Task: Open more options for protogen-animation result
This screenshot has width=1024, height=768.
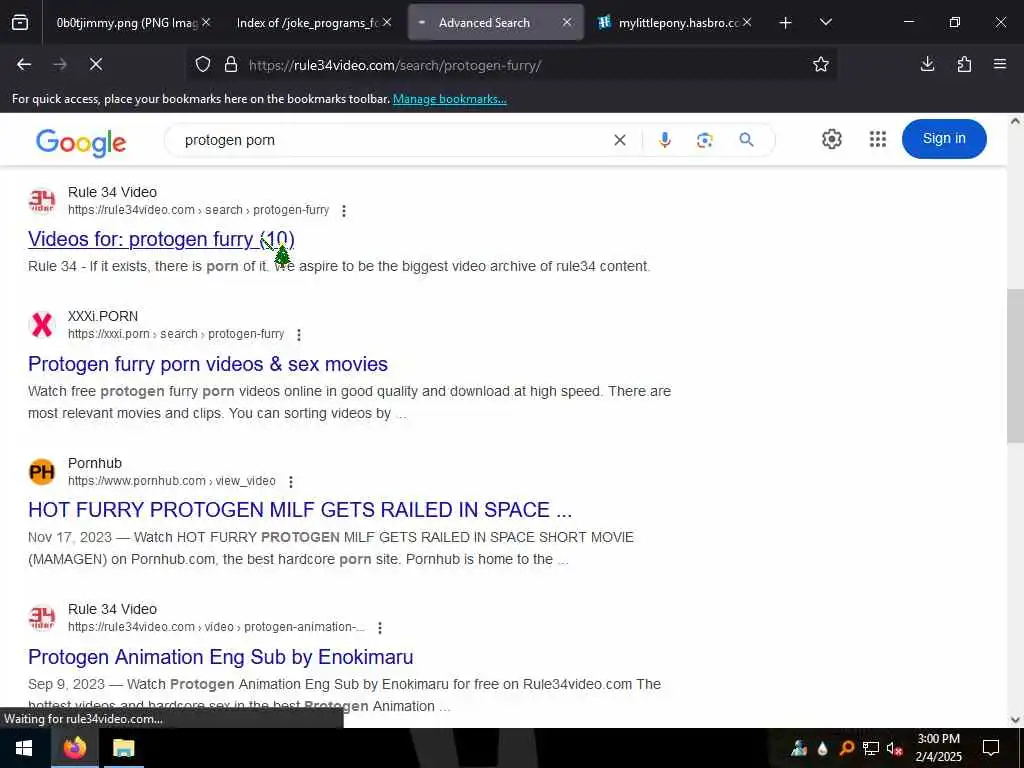Action: [380, 628]
